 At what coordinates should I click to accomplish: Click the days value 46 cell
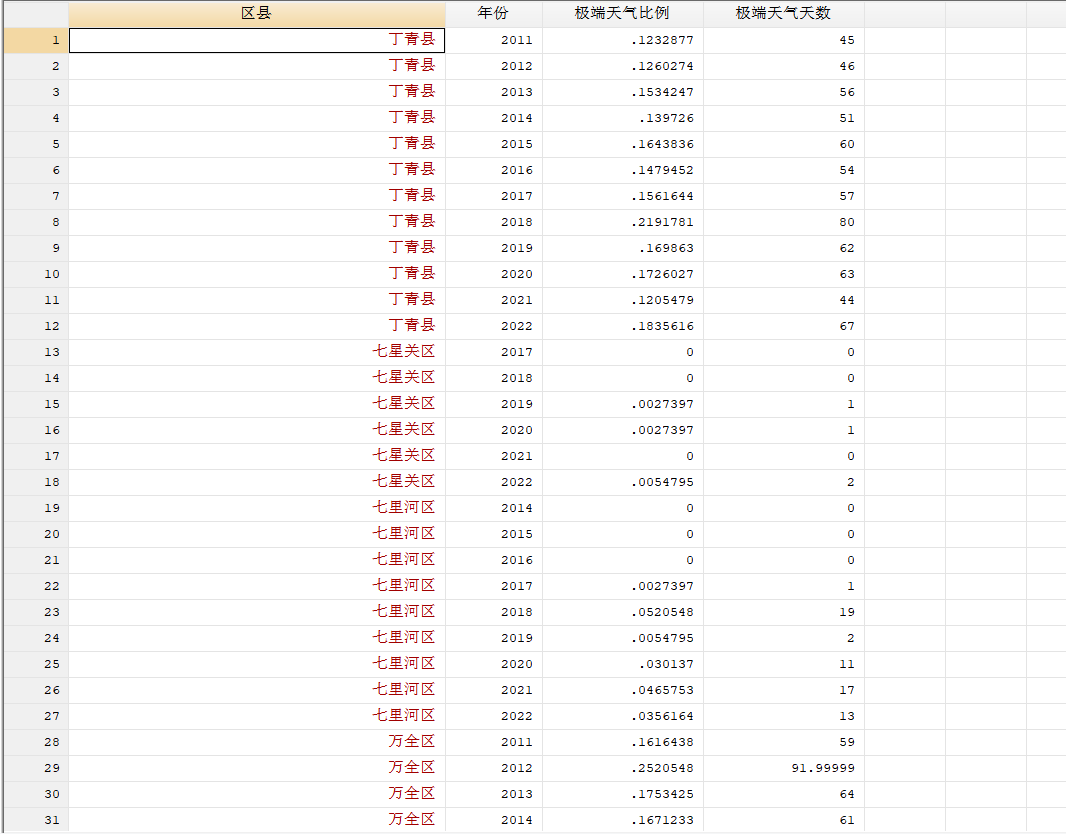(784, 66)
